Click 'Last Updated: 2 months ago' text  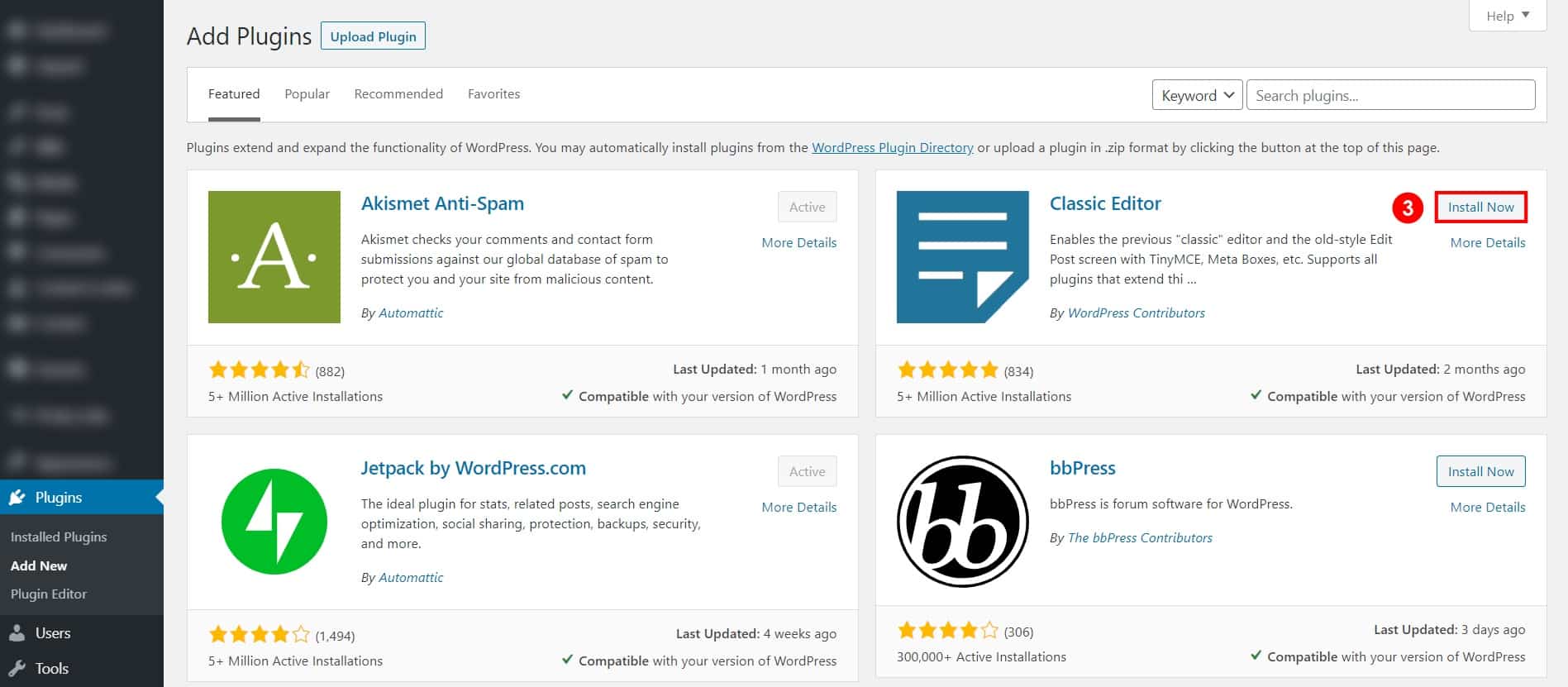(x=1441, y=370)
